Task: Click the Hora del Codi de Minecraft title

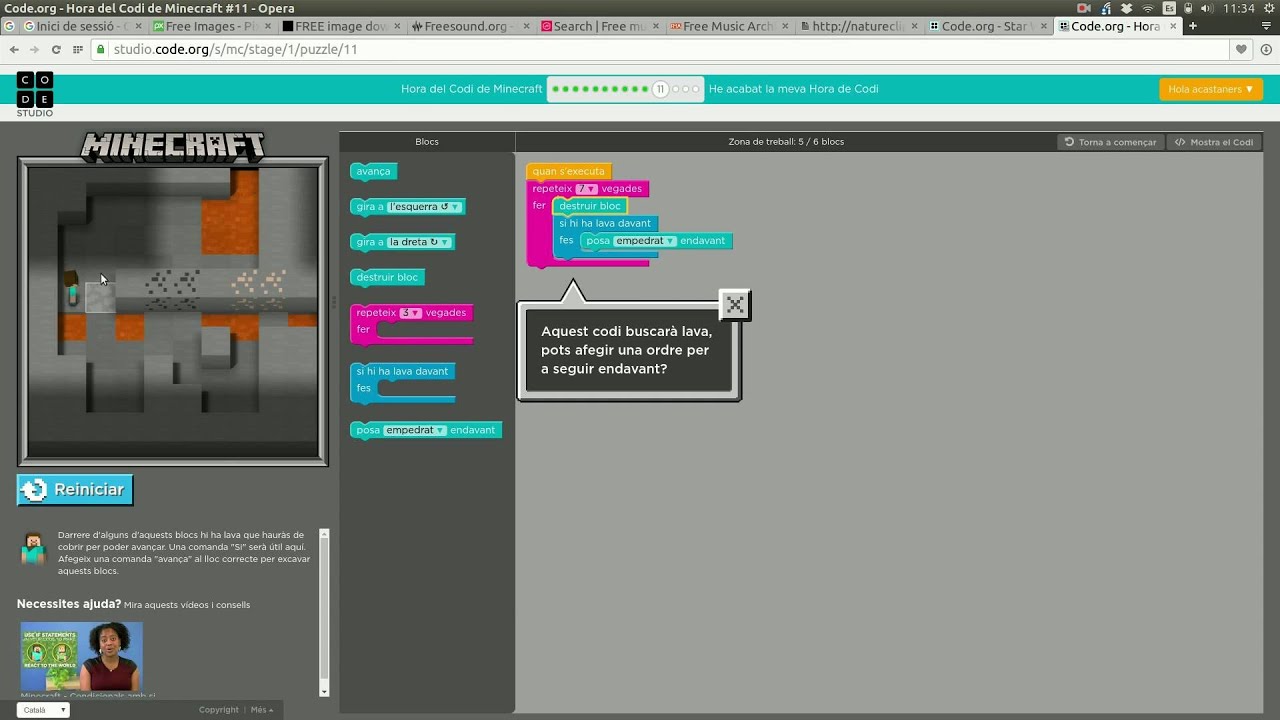Action: pos(472,89)
